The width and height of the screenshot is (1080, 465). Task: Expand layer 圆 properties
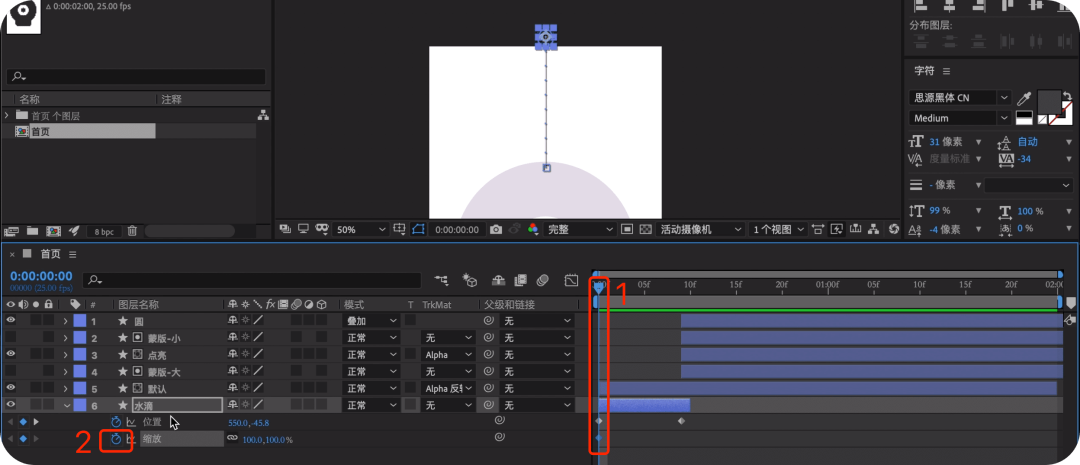tap(66, 320)
